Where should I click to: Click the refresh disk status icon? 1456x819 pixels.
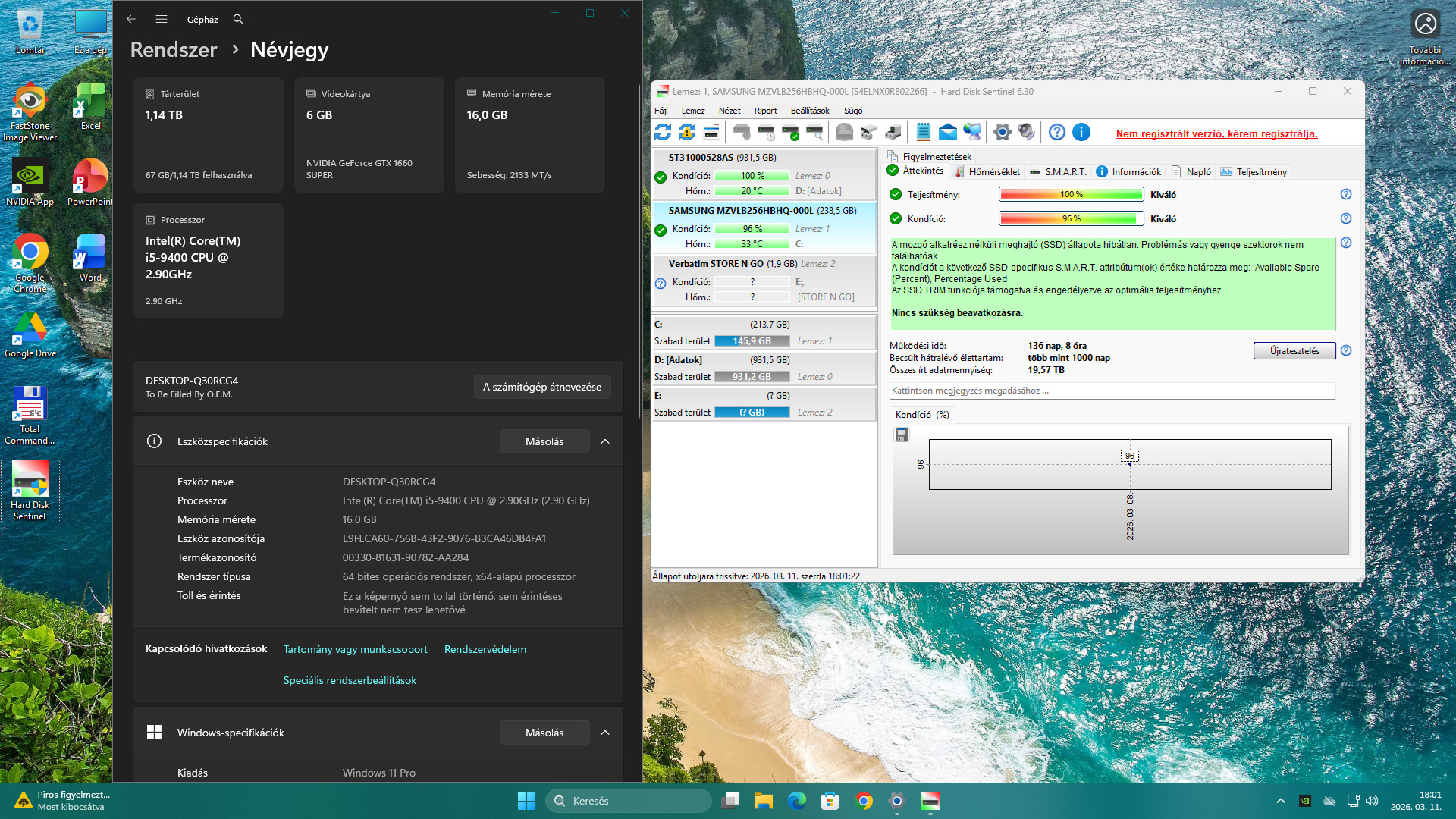663,132
